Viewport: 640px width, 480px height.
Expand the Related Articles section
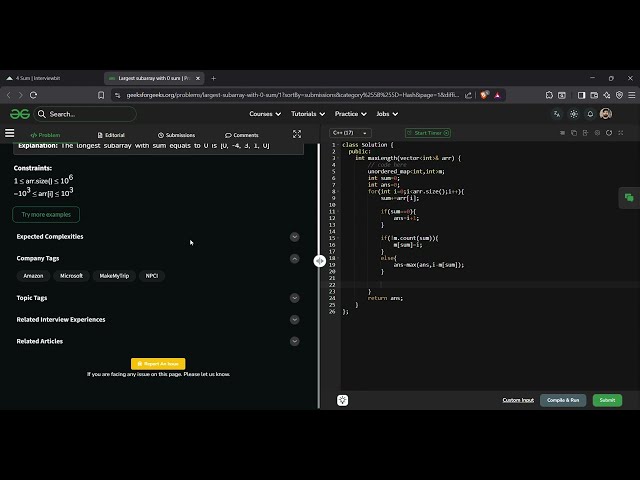point(294,341)
